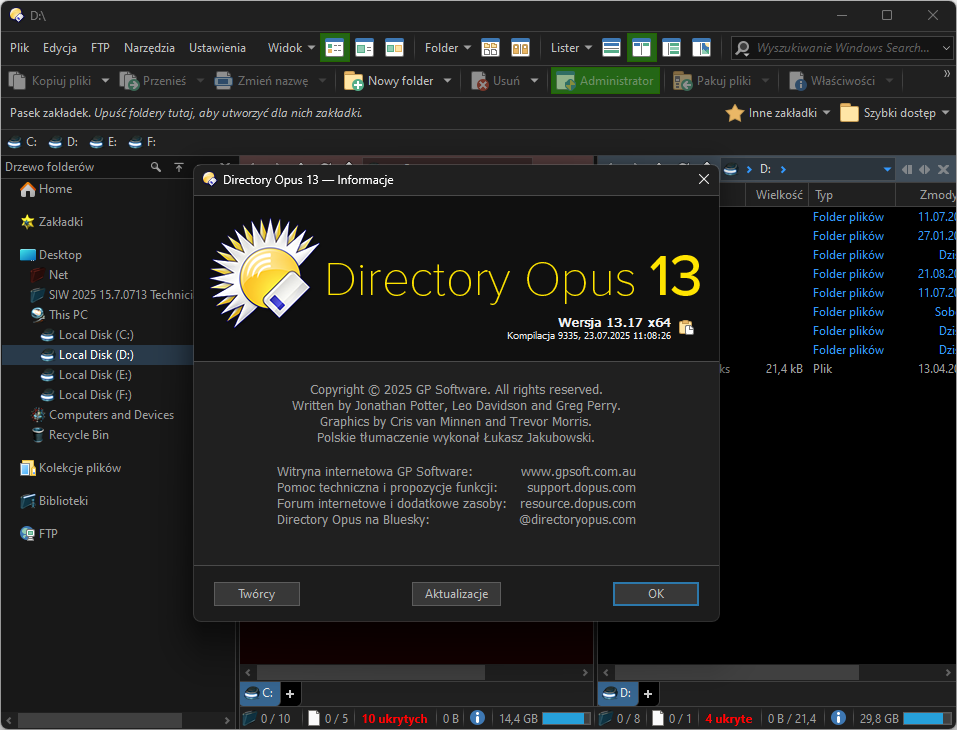The height and width of the screenshot is (730, 957).
Task: Select Home in the folder tree
Action: [x=46, y=189]
